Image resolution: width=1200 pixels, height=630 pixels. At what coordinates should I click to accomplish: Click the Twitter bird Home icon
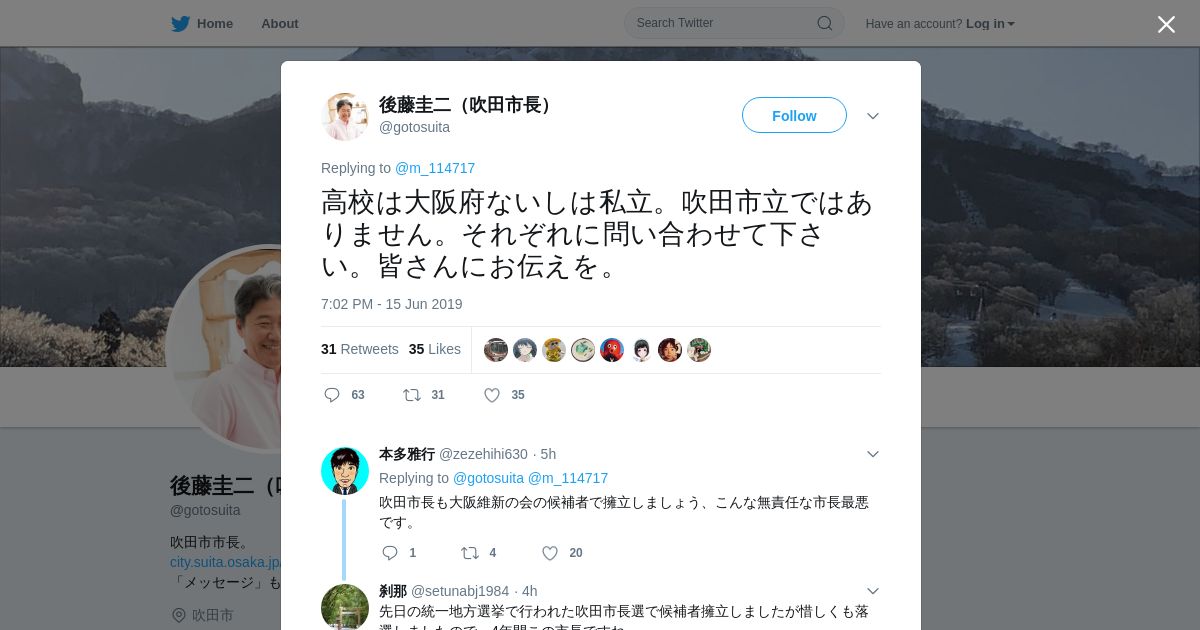tap(180, 24)
